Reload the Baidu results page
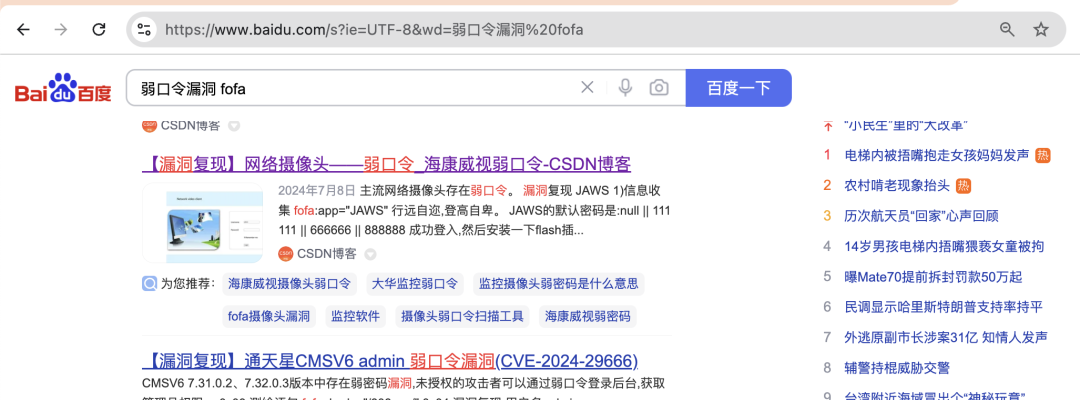 point(99,29)
